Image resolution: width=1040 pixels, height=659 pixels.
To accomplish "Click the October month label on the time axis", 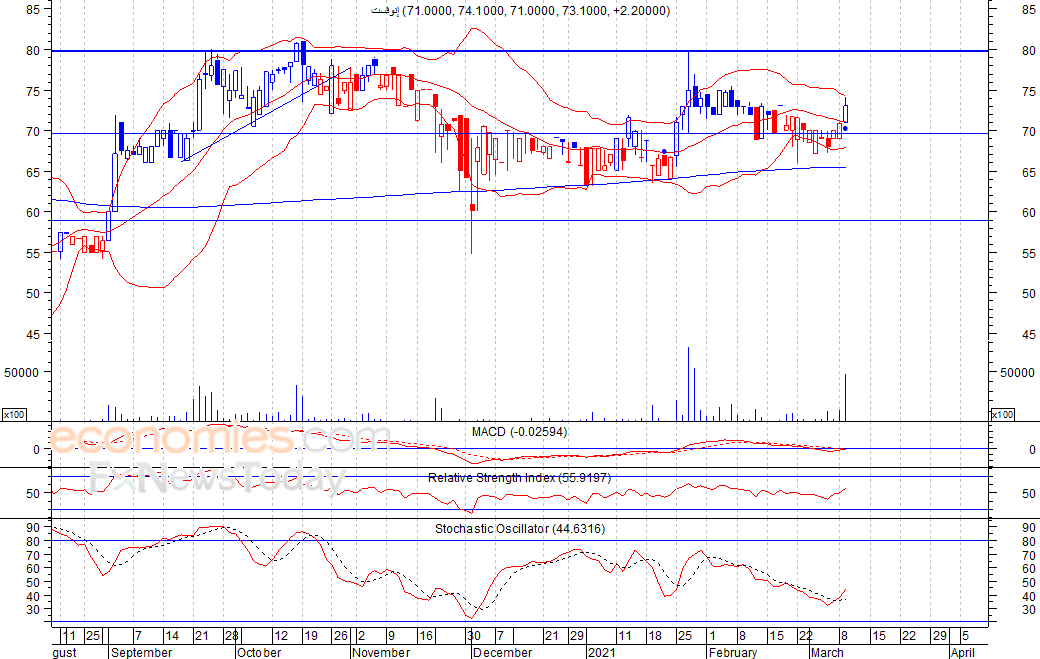I will tap(259, 652).
